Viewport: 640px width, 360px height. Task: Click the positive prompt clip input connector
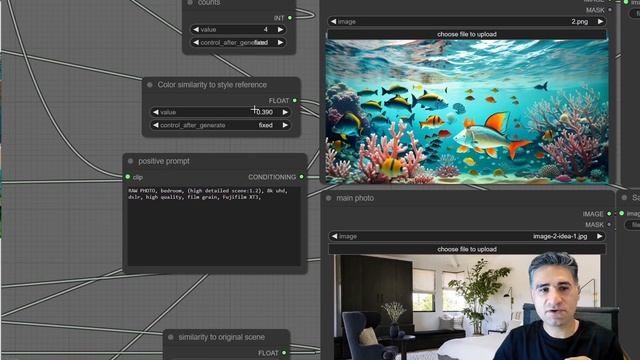tap(128, 177)
